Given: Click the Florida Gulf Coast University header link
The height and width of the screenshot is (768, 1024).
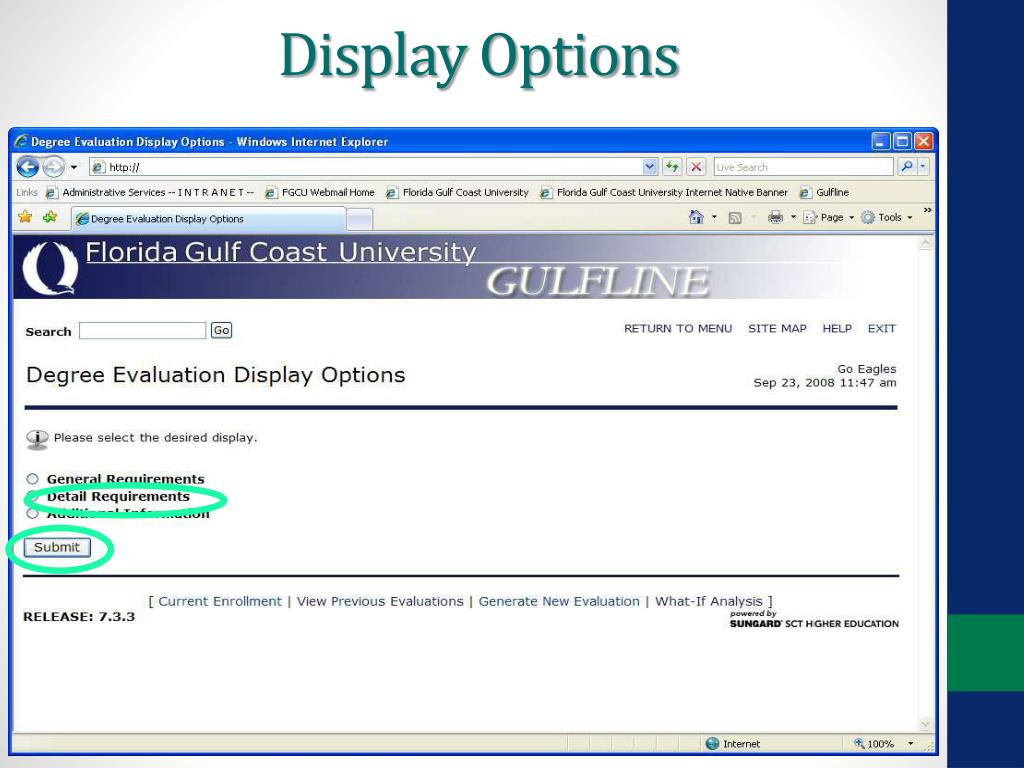Looking at the screenshot, I should pos(281,252).
